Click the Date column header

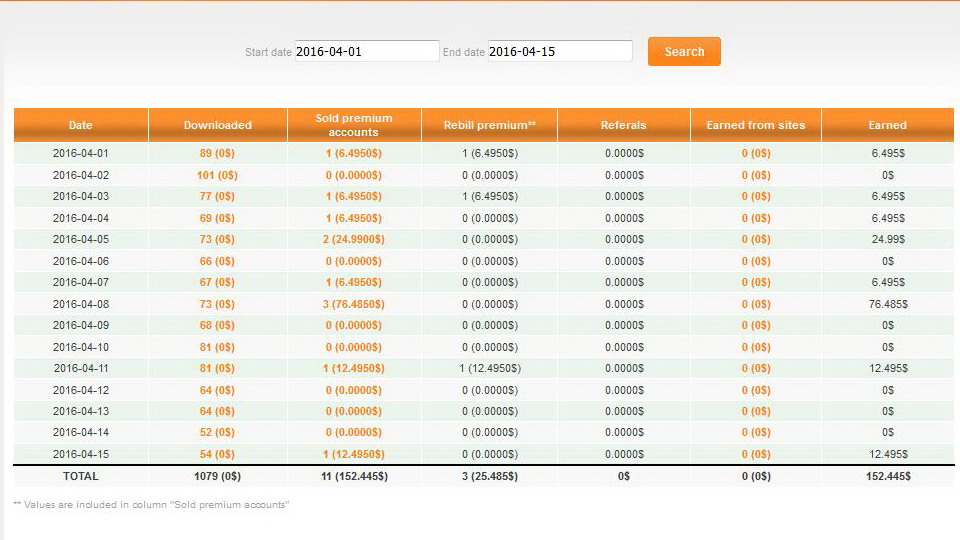[81, 125]
